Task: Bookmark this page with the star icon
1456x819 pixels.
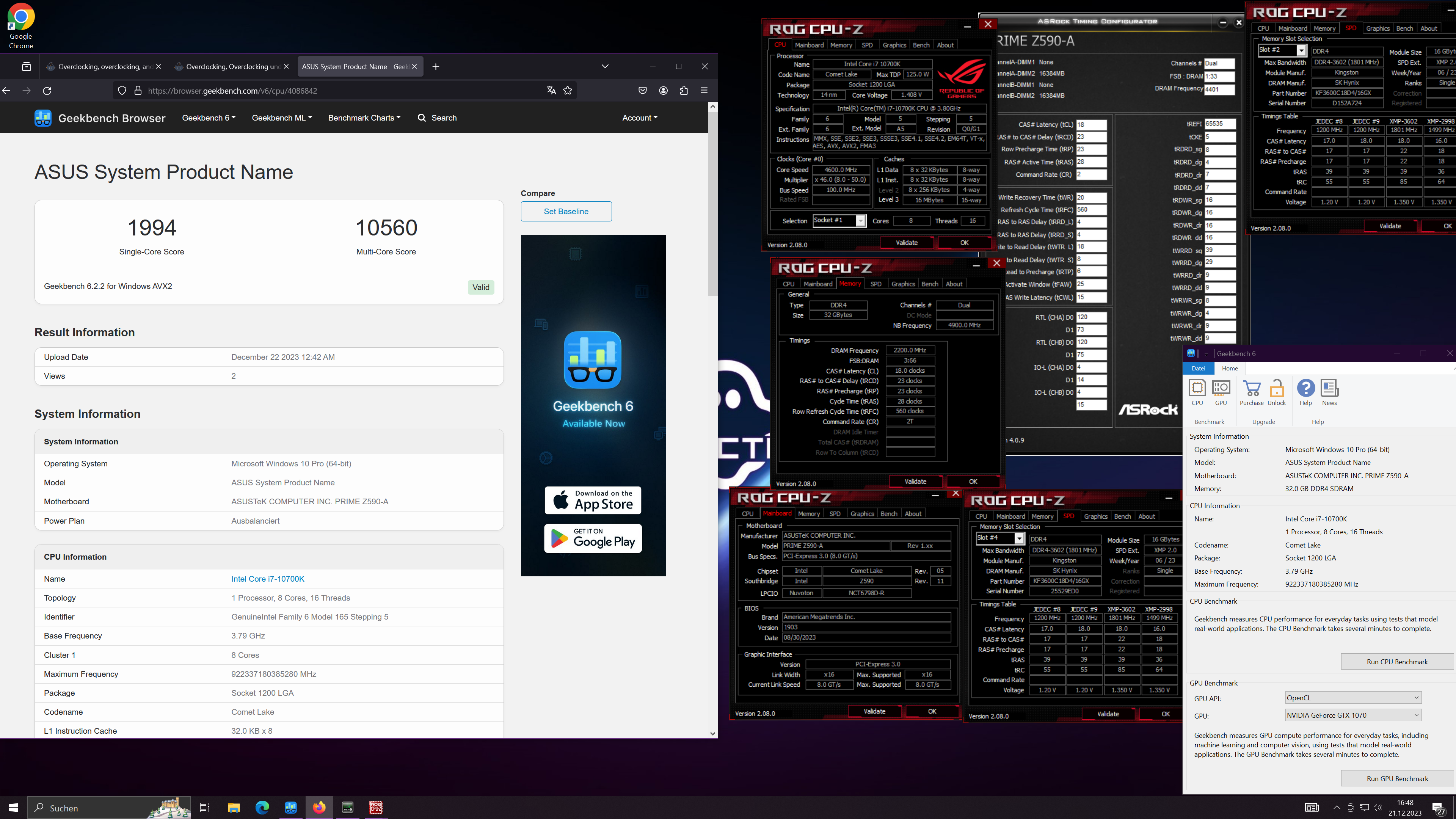Action: pos(568,91)
